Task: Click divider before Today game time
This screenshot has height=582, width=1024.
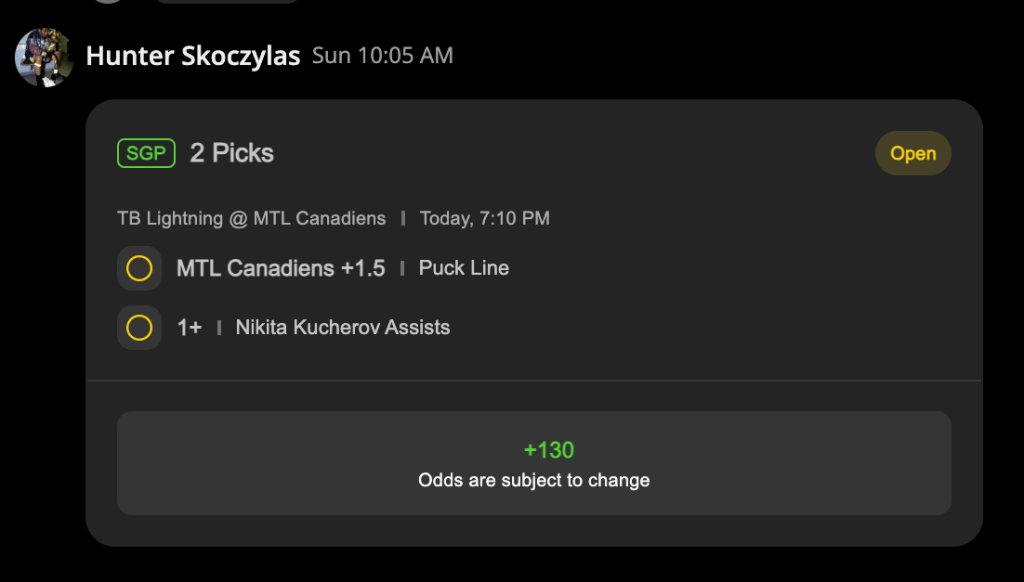Action: click(403, 218)
